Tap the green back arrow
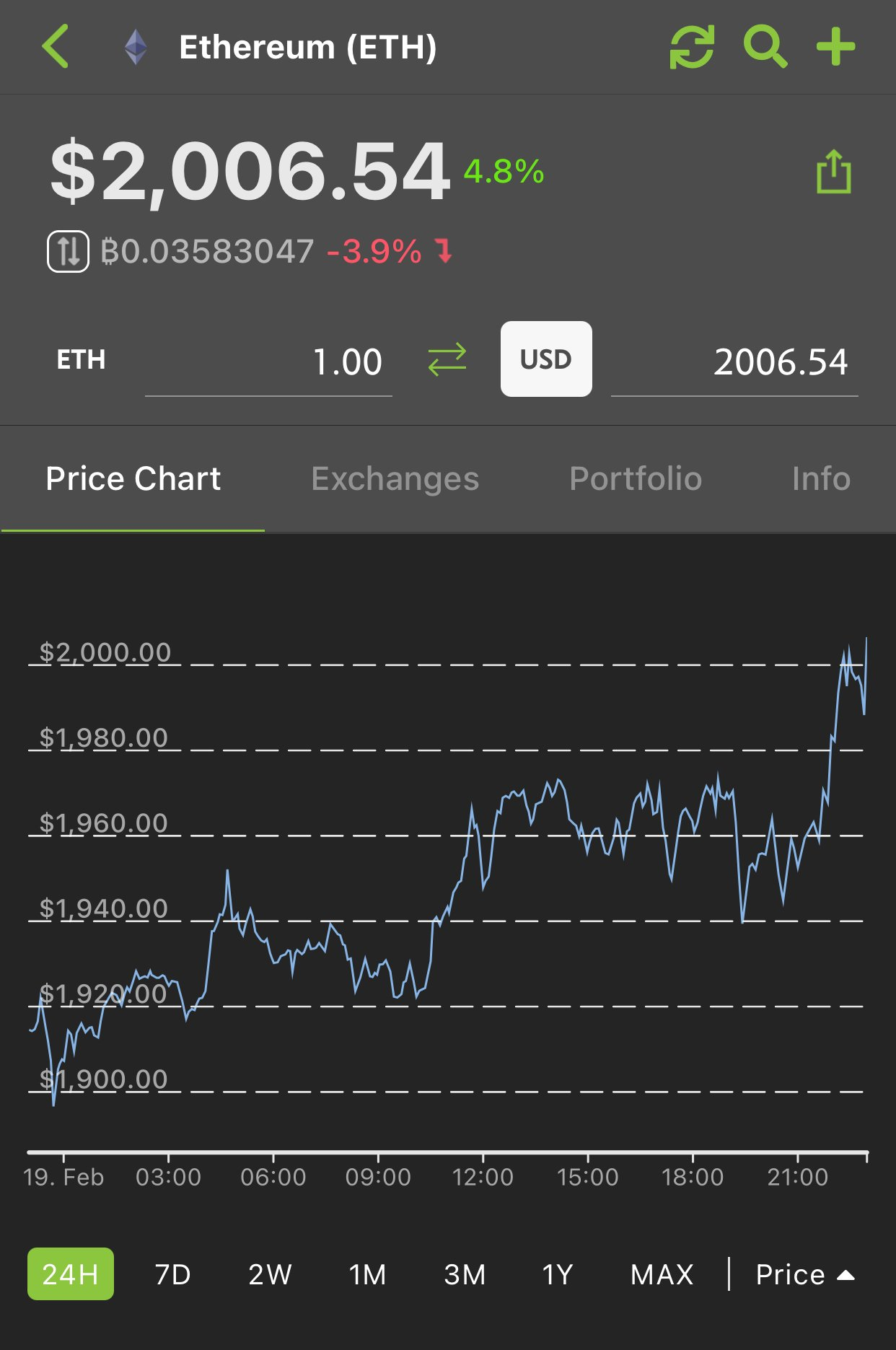This screenshot has width=896, height=1350. 56,47
